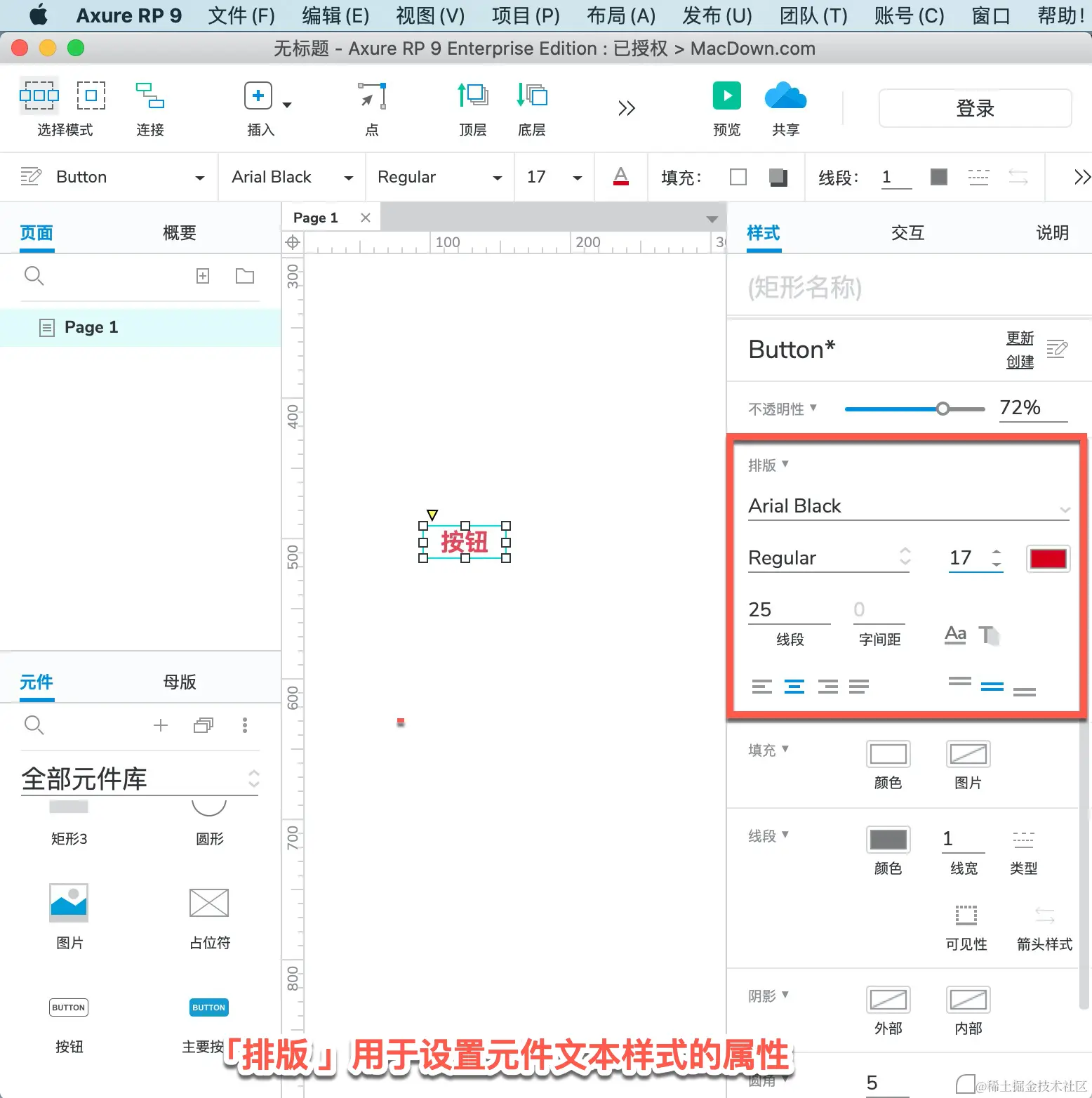Activate the Connect tool

pos(150,95)
